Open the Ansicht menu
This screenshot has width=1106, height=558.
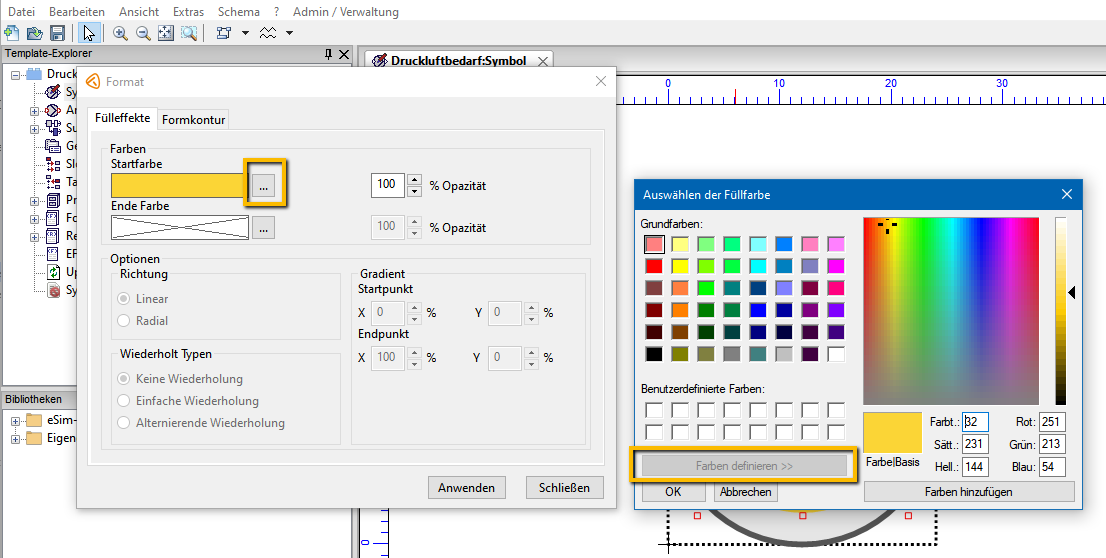[139, 12]
